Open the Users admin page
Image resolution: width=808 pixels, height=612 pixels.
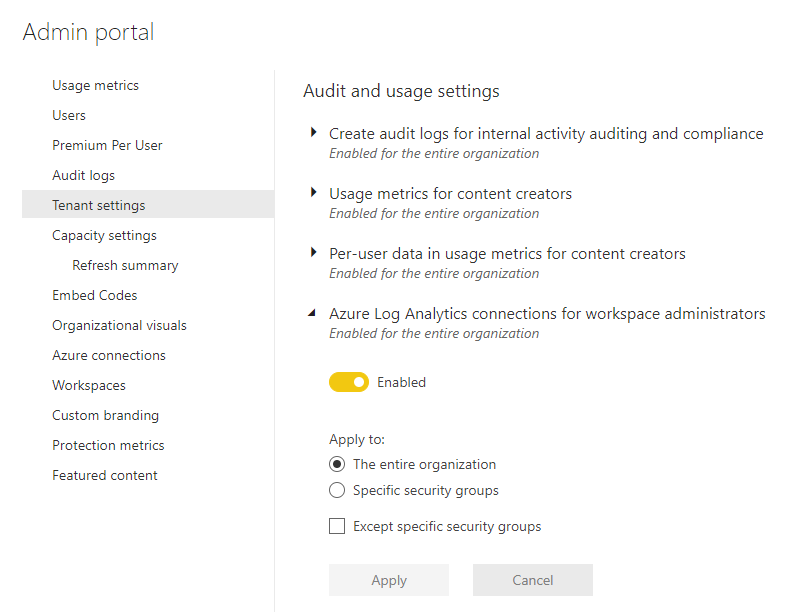pyautogui.click(x=68, y=115)
